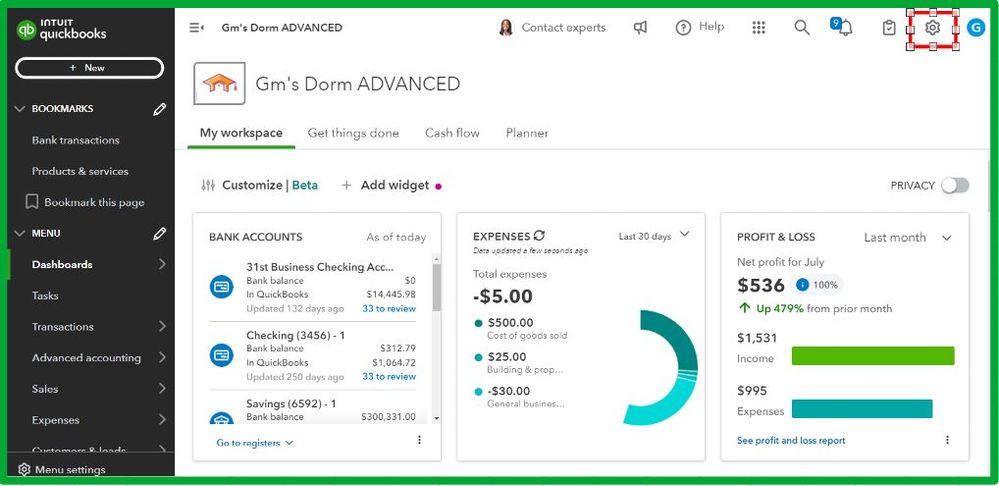Change the Last month period dropdown
Viewport: 999px width, 486px height.
908,238
